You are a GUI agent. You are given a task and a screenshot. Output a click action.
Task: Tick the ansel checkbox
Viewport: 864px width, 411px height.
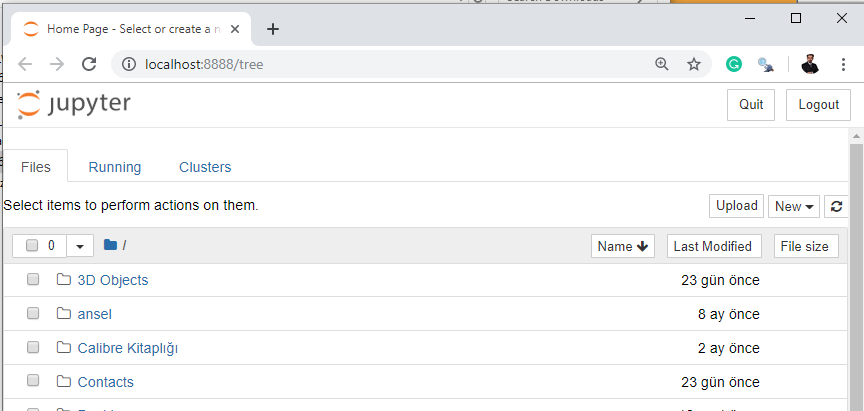click(33, 313)
